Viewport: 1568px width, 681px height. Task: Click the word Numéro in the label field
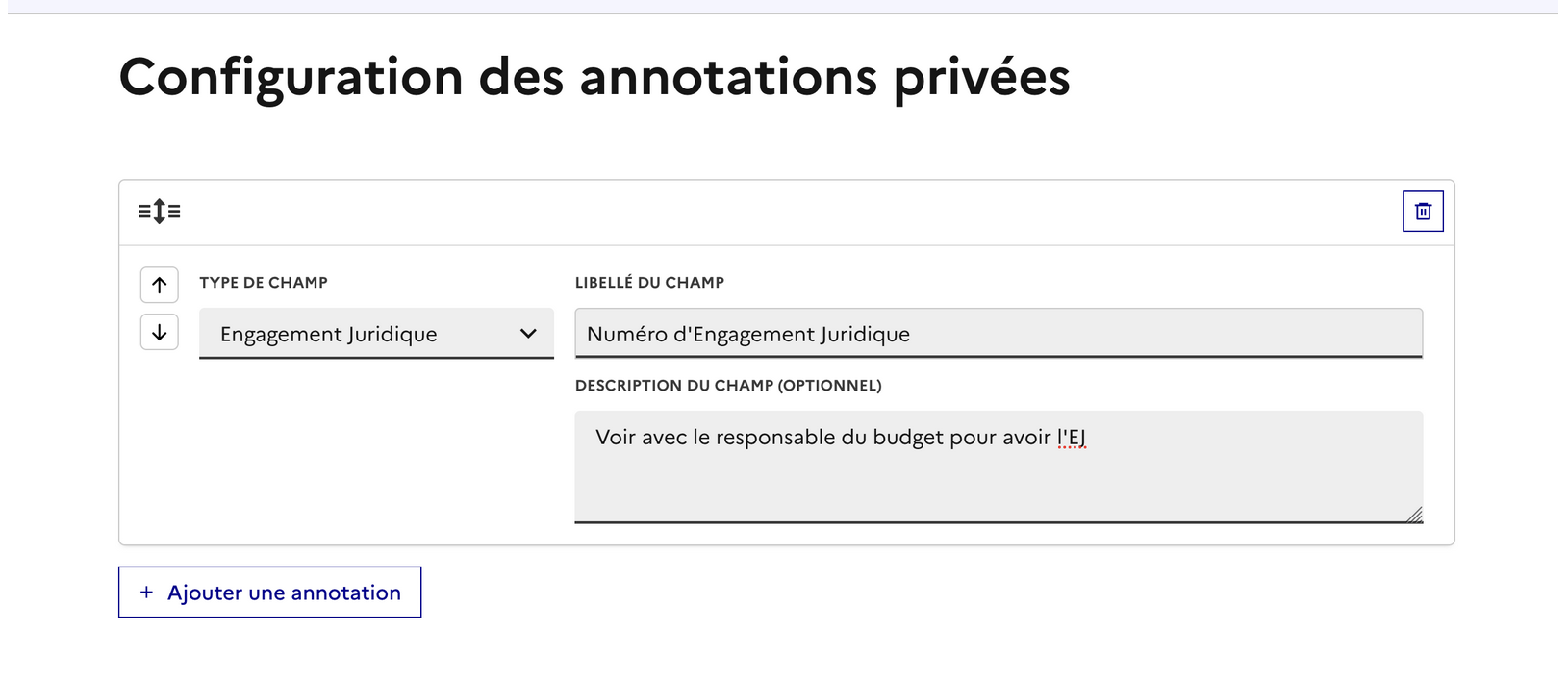[627, 334]
